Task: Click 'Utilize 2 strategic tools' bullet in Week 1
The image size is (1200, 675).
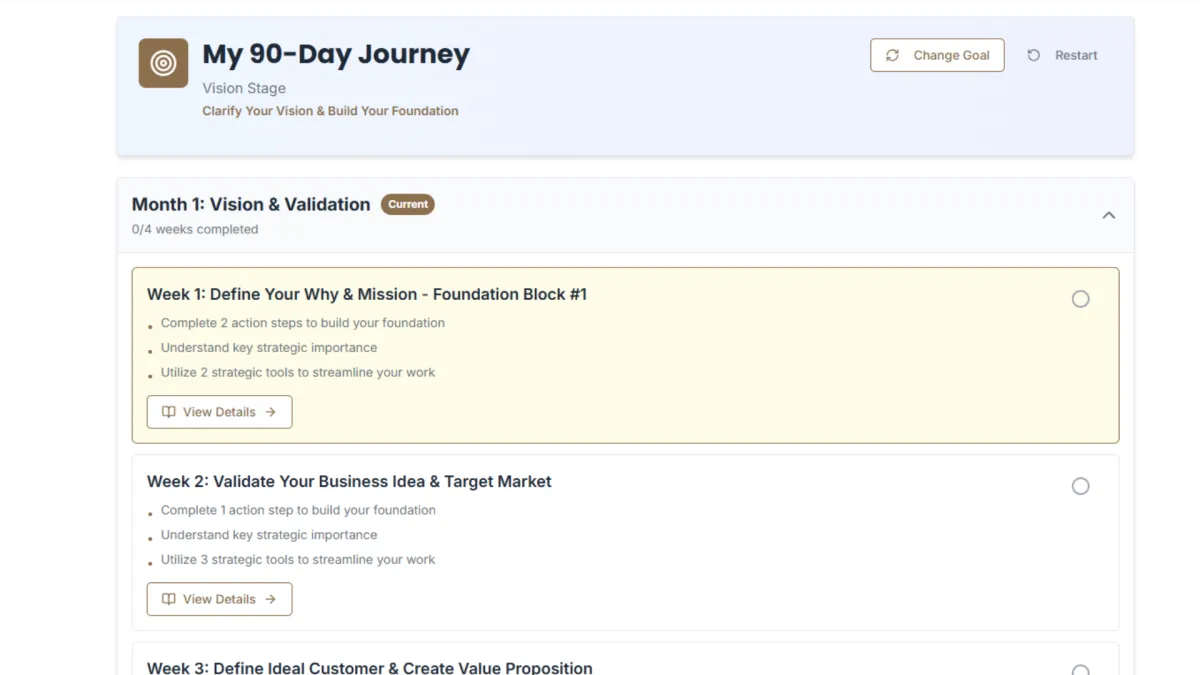Action: pos(298,372)
